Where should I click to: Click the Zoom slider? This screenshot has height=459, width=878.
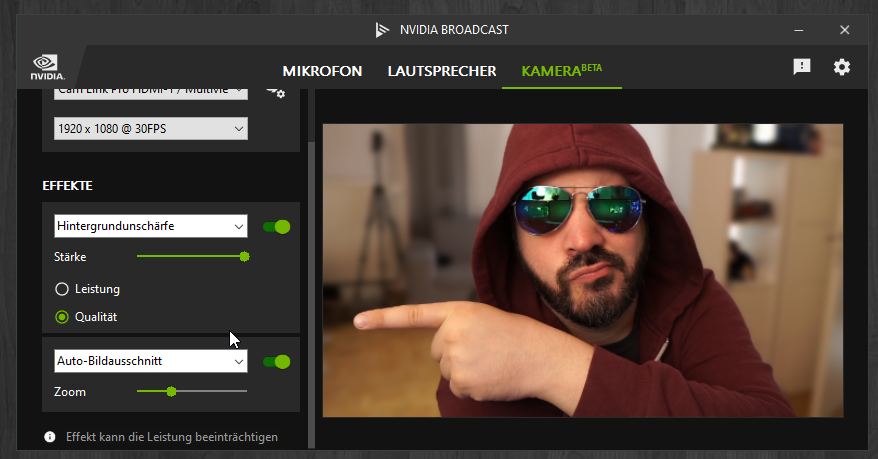pyautogui.click(x=192, y=391)
